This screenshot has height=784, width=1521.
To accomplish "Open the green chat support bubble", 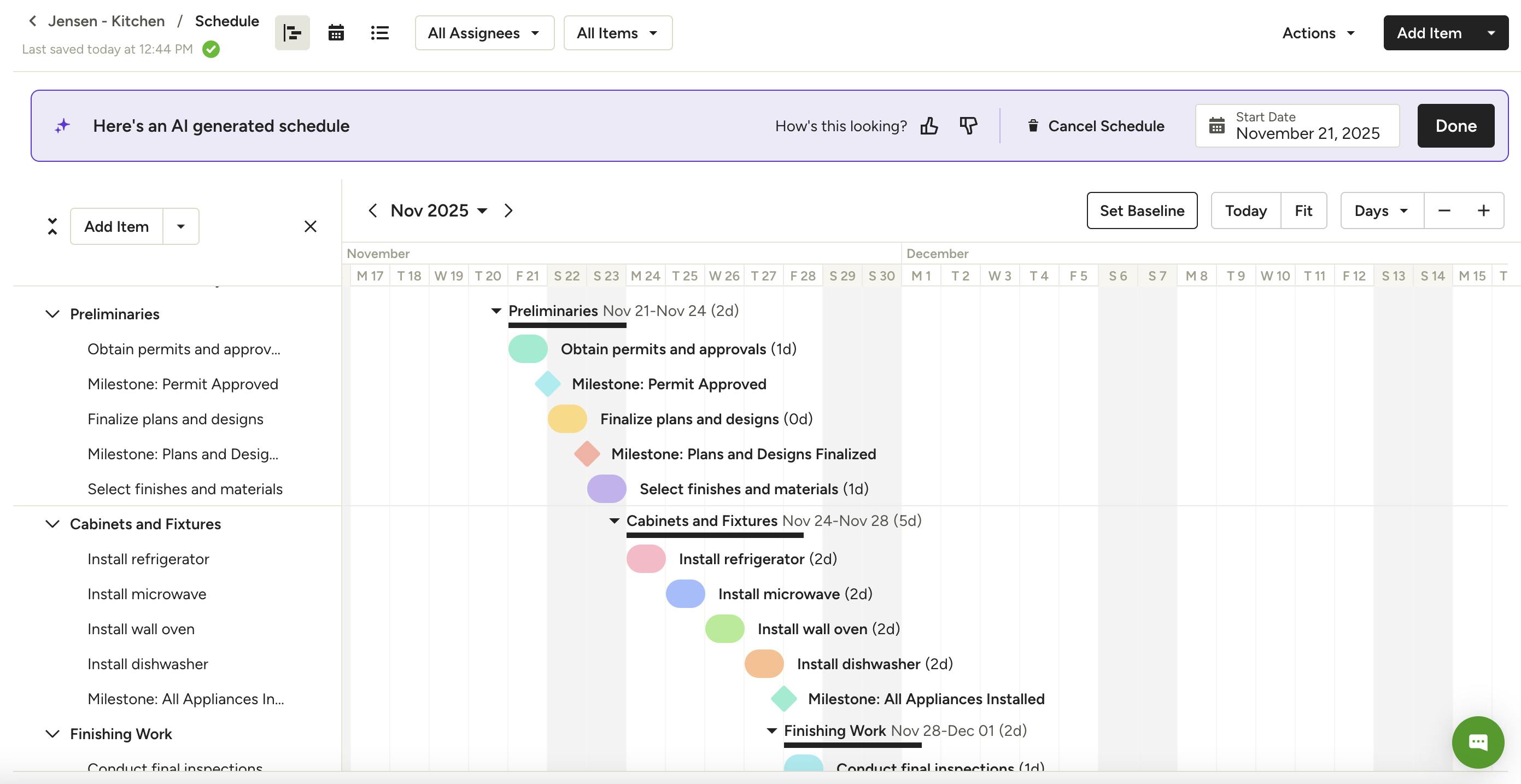I will 1477,741.
